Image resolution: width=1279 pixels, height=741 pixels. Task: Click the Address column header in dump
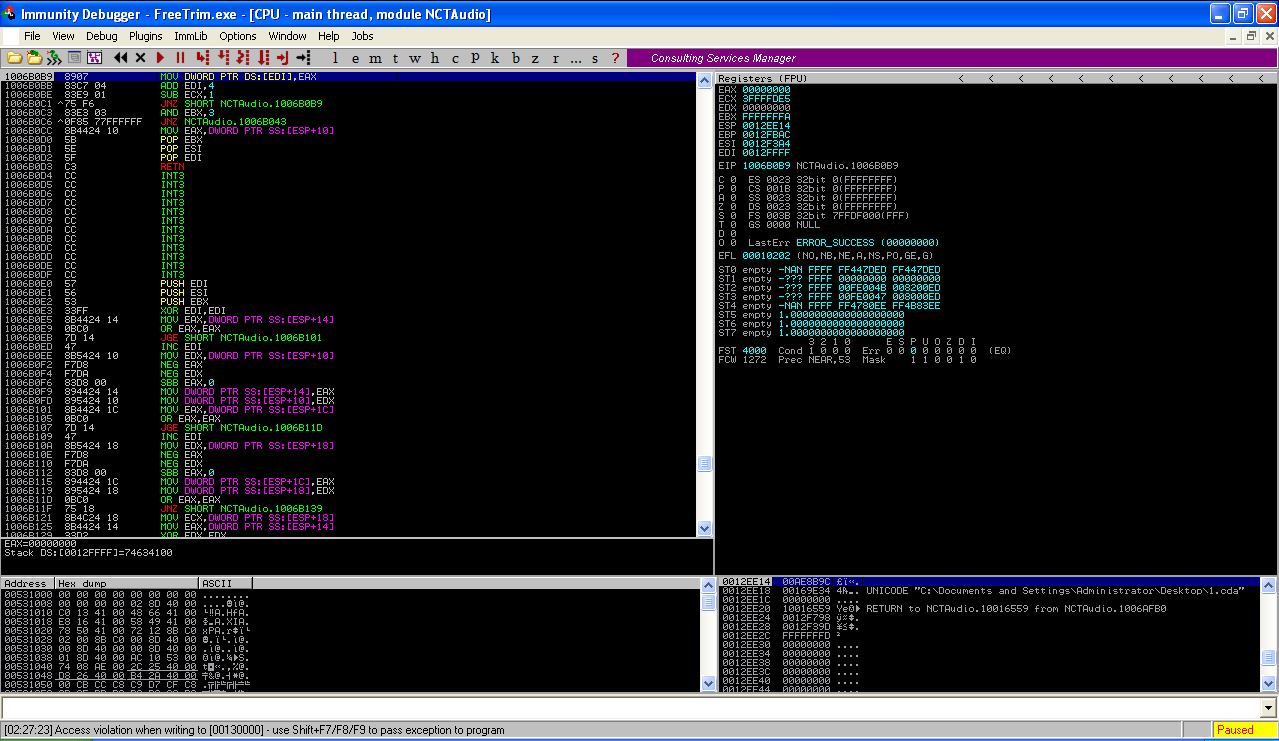click(x=27, y=583)
